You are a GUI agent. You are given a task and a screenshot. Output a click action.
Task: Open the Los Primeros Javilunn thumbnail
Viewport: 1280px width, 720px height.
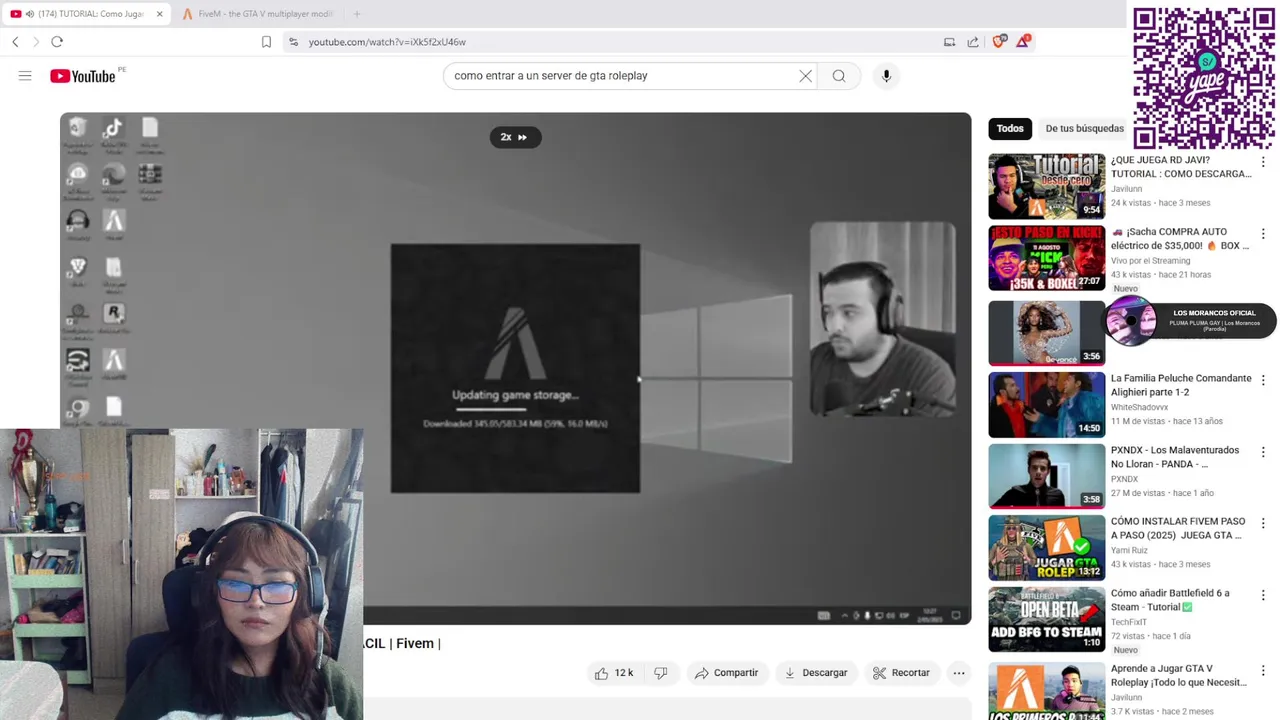pos(1046,691)
